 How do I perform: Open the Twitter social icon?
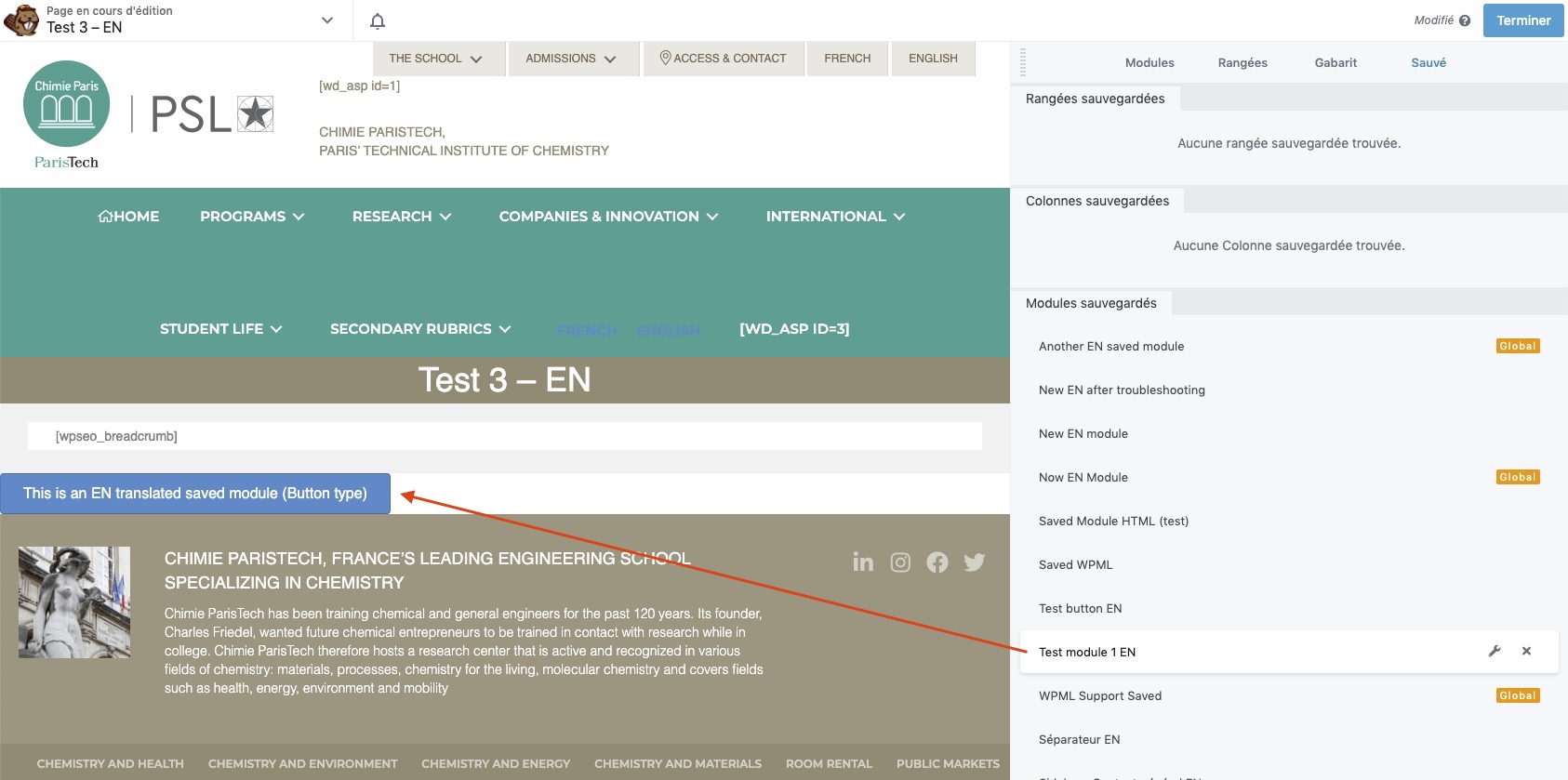click(974, 562)
